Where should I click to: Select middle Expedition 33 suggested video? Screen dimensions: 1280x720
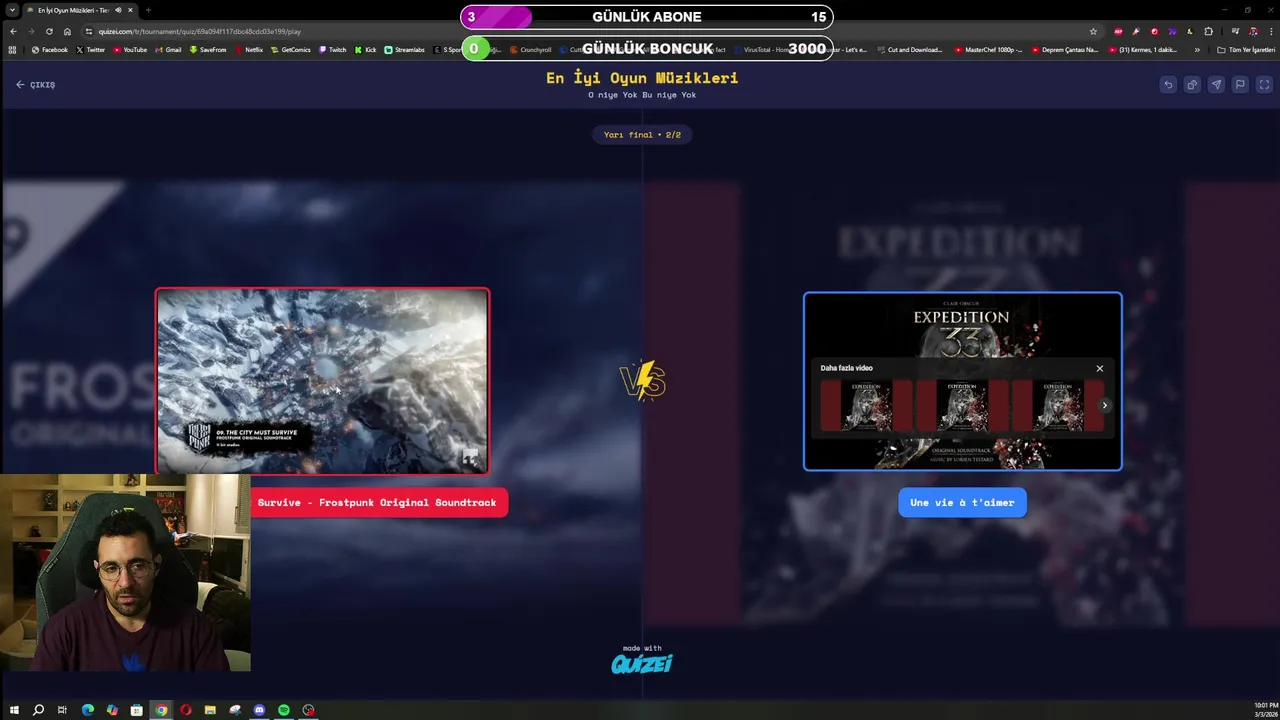[x=962, y=406]
